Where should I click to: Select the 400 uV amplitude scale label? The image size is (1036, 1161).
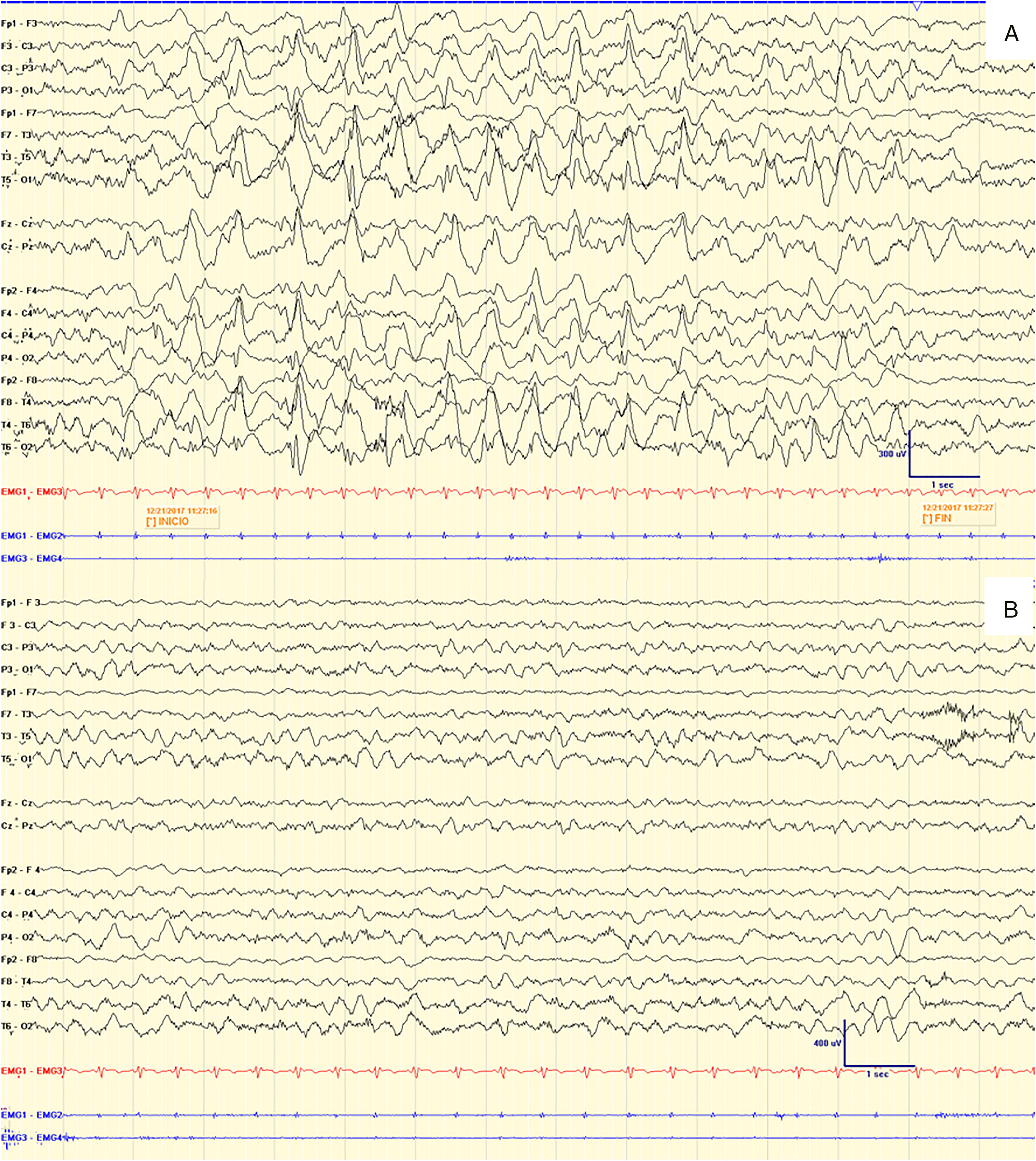point(827,1043)
